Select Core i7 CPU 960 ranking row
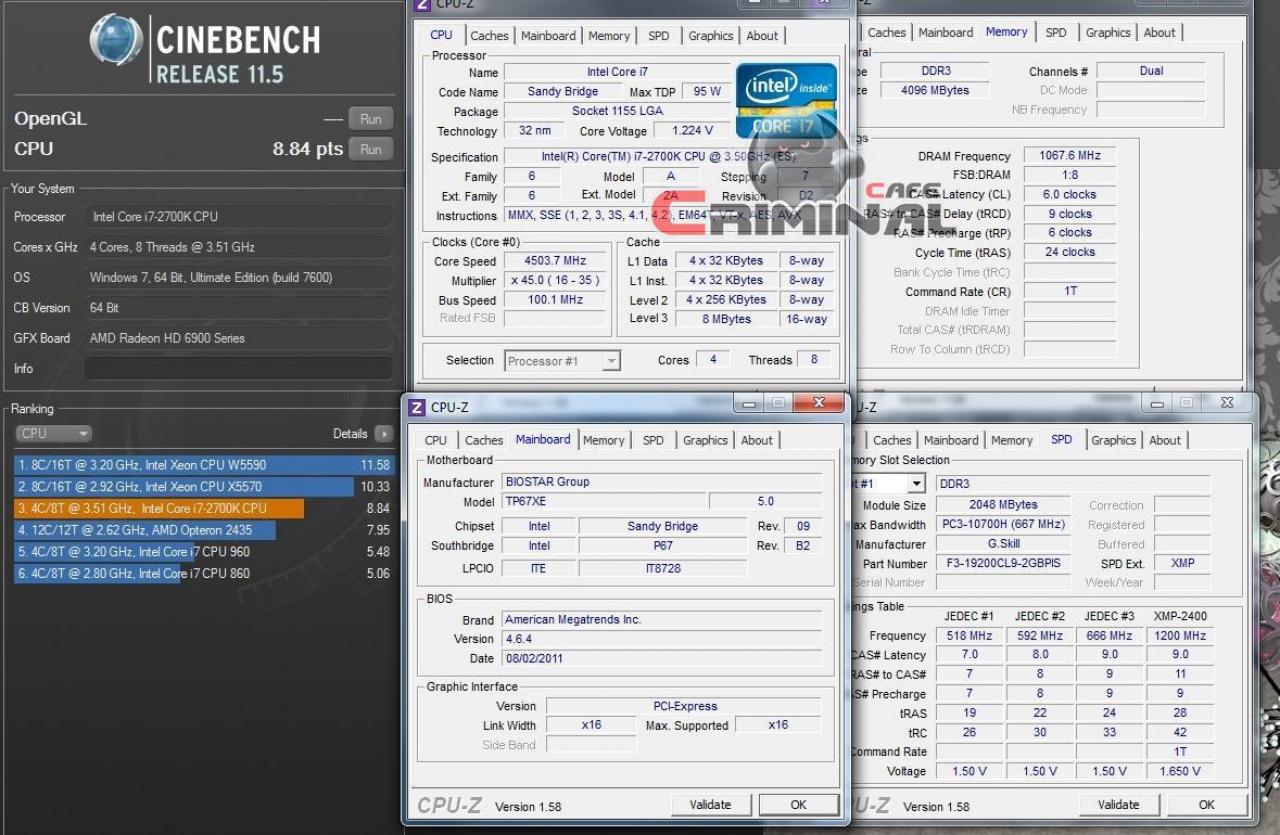 pyautogui.click(x=204, y=552)
